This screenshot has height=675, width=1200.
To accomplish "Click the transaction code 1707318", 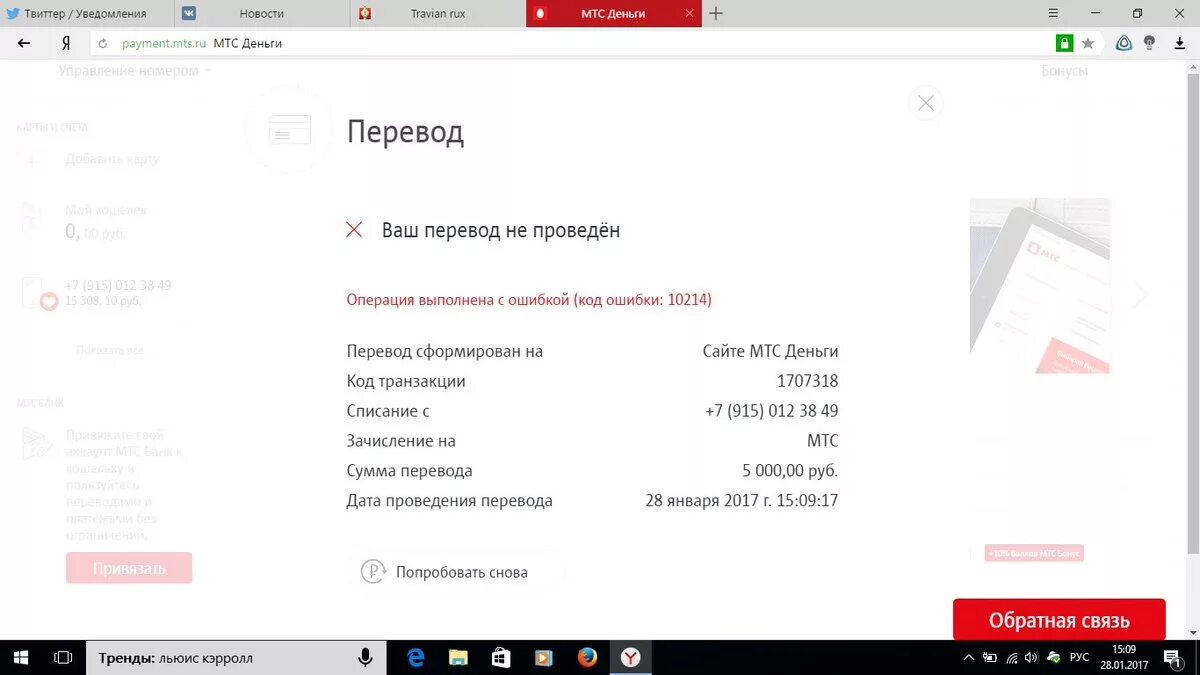I will click(807, 381).
